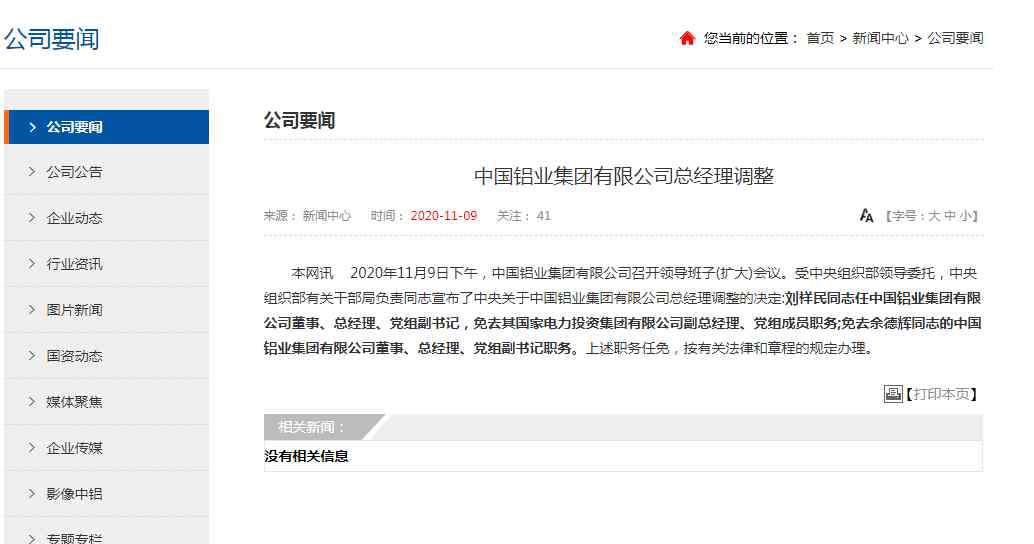Click the red home icon in breadcrumb

pos(687,38)
